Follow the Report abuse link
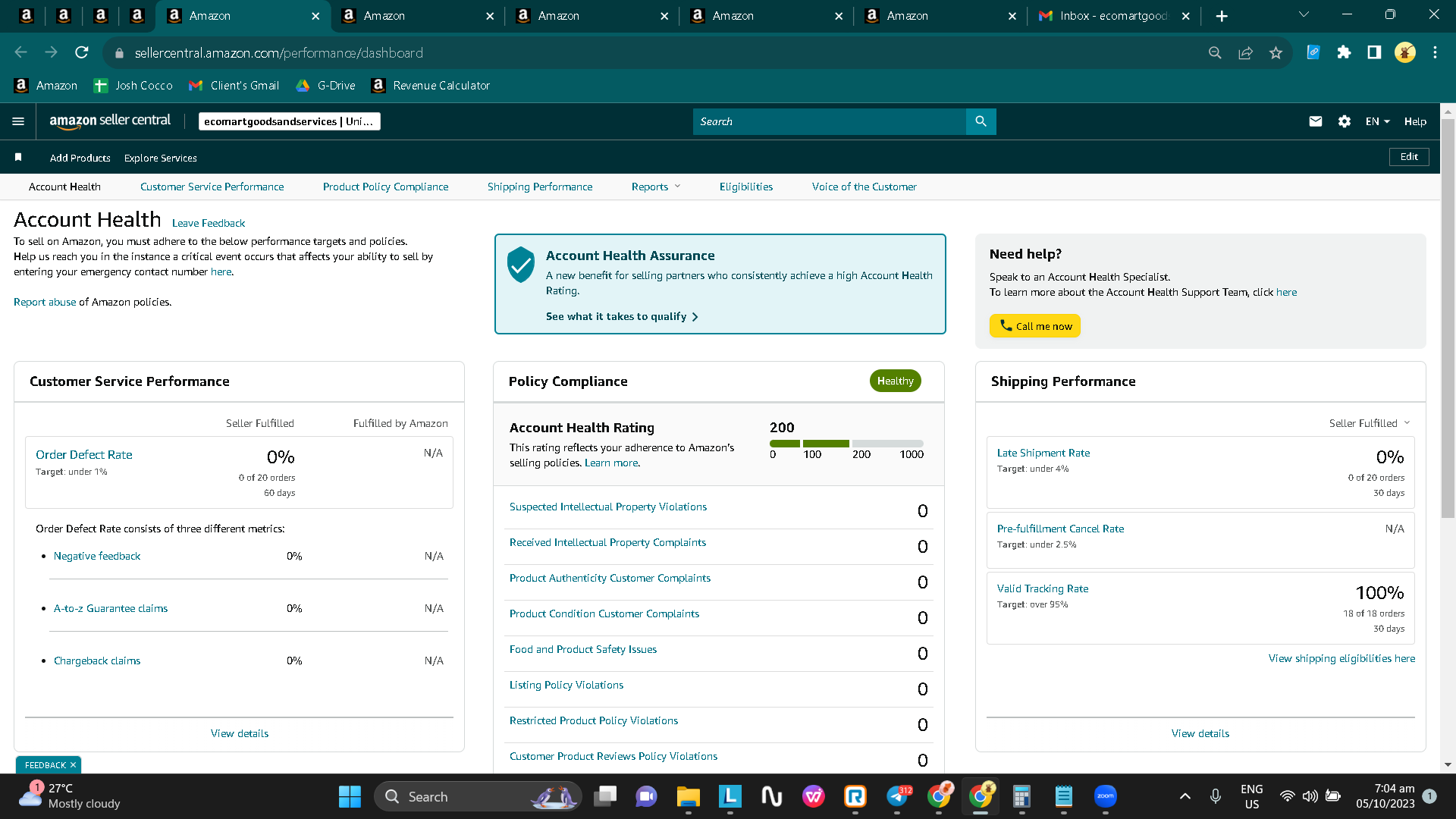1456x819 pixels. click(x=45, y=302)
